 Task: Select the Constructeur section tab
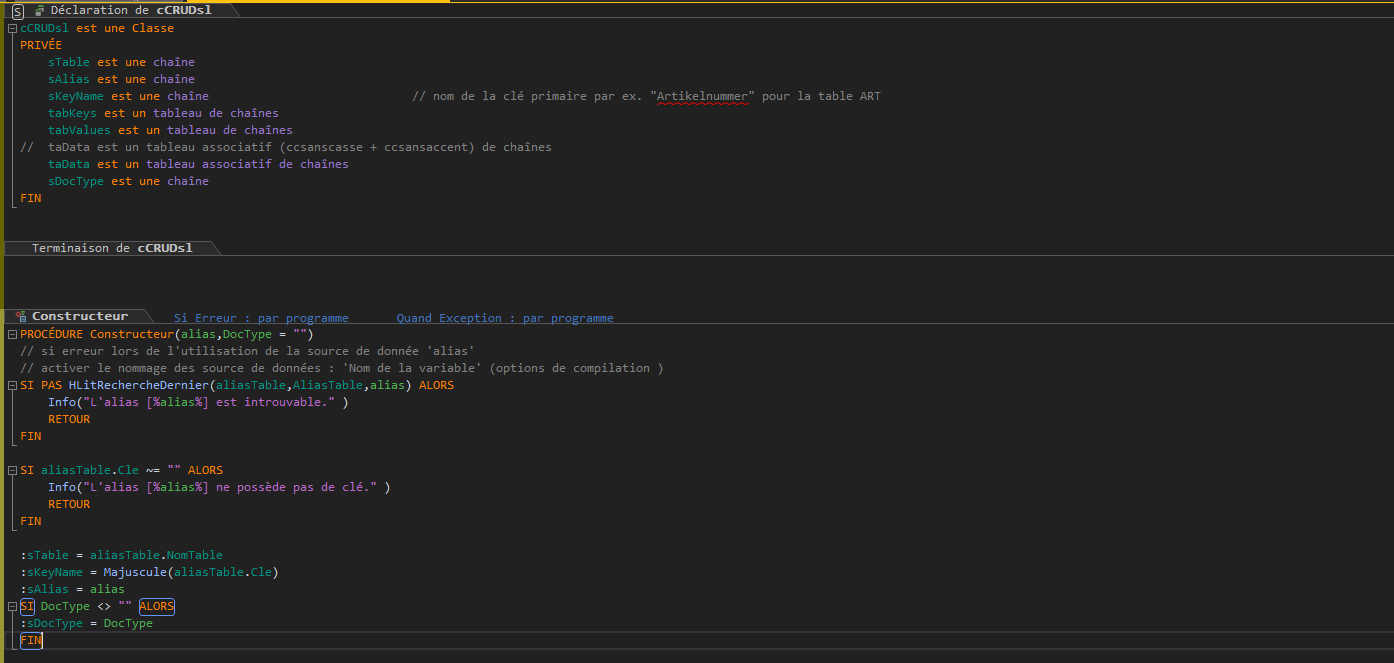coord(80,316)
